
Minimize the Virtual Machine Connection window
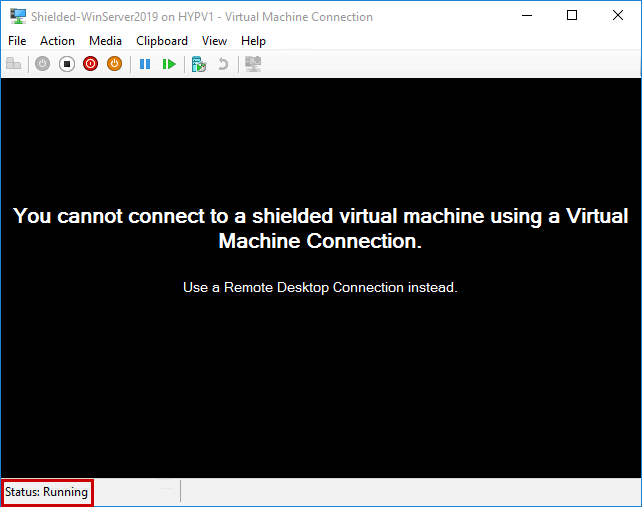point(527,16)
